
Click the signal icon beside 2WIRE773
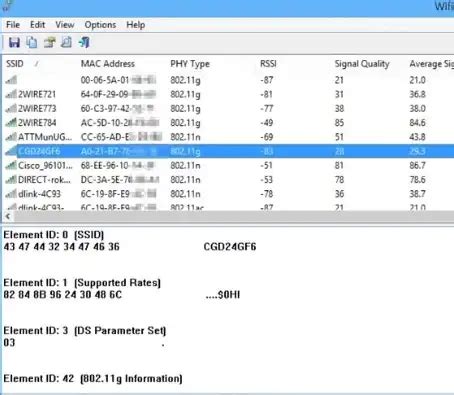pyautogui.click(x=11, y=109)
